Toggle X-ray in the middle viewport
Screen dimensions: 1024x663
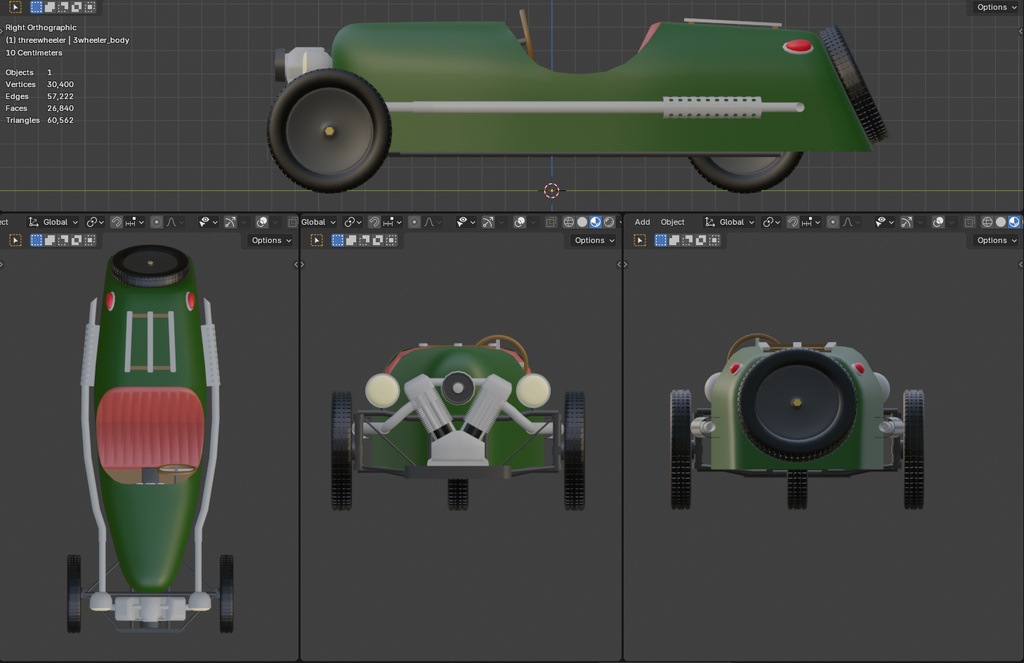(x=551, y=222)
